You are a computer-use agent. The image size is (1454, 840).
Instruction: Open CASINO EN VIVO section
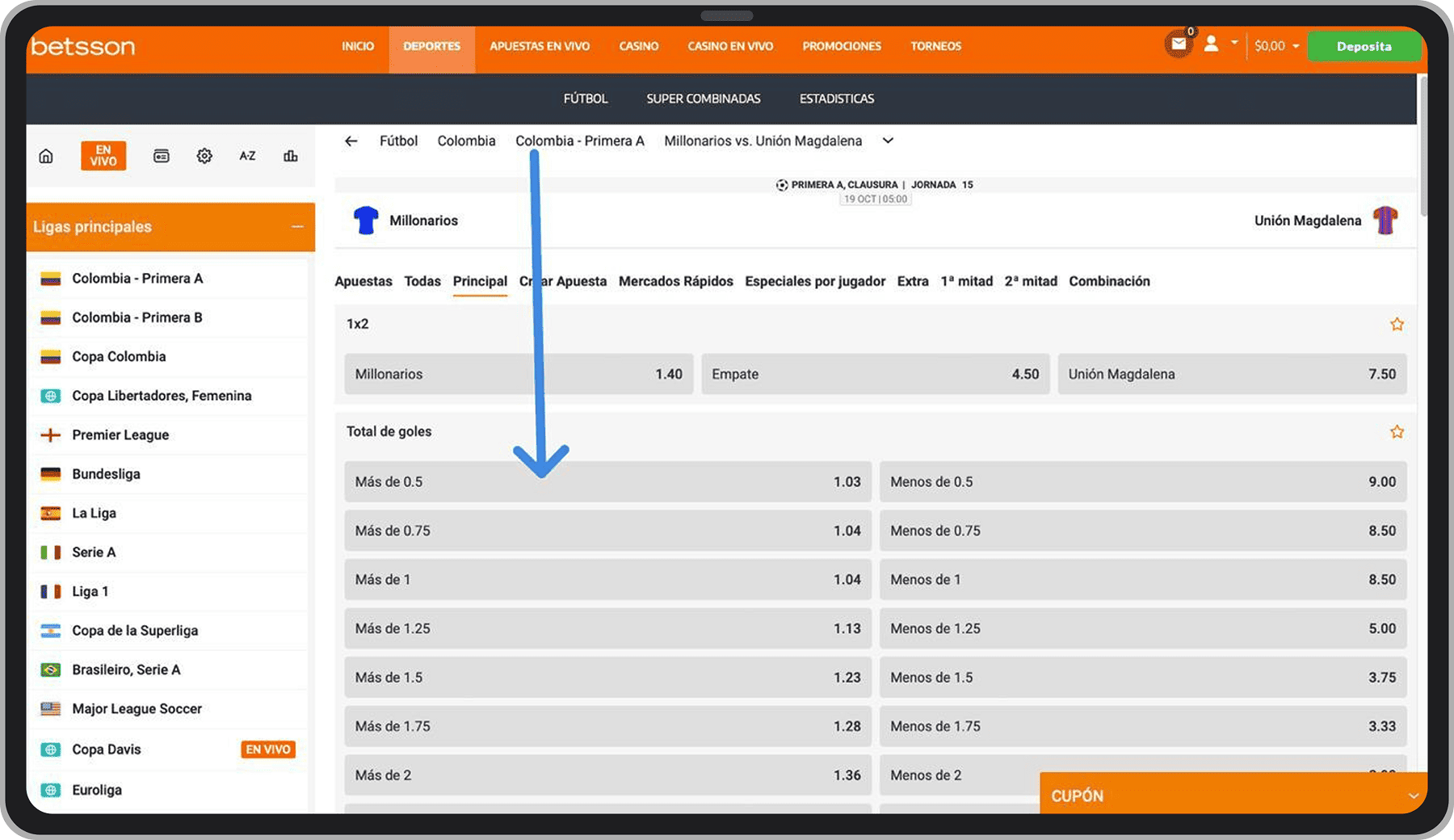point(730,47)
